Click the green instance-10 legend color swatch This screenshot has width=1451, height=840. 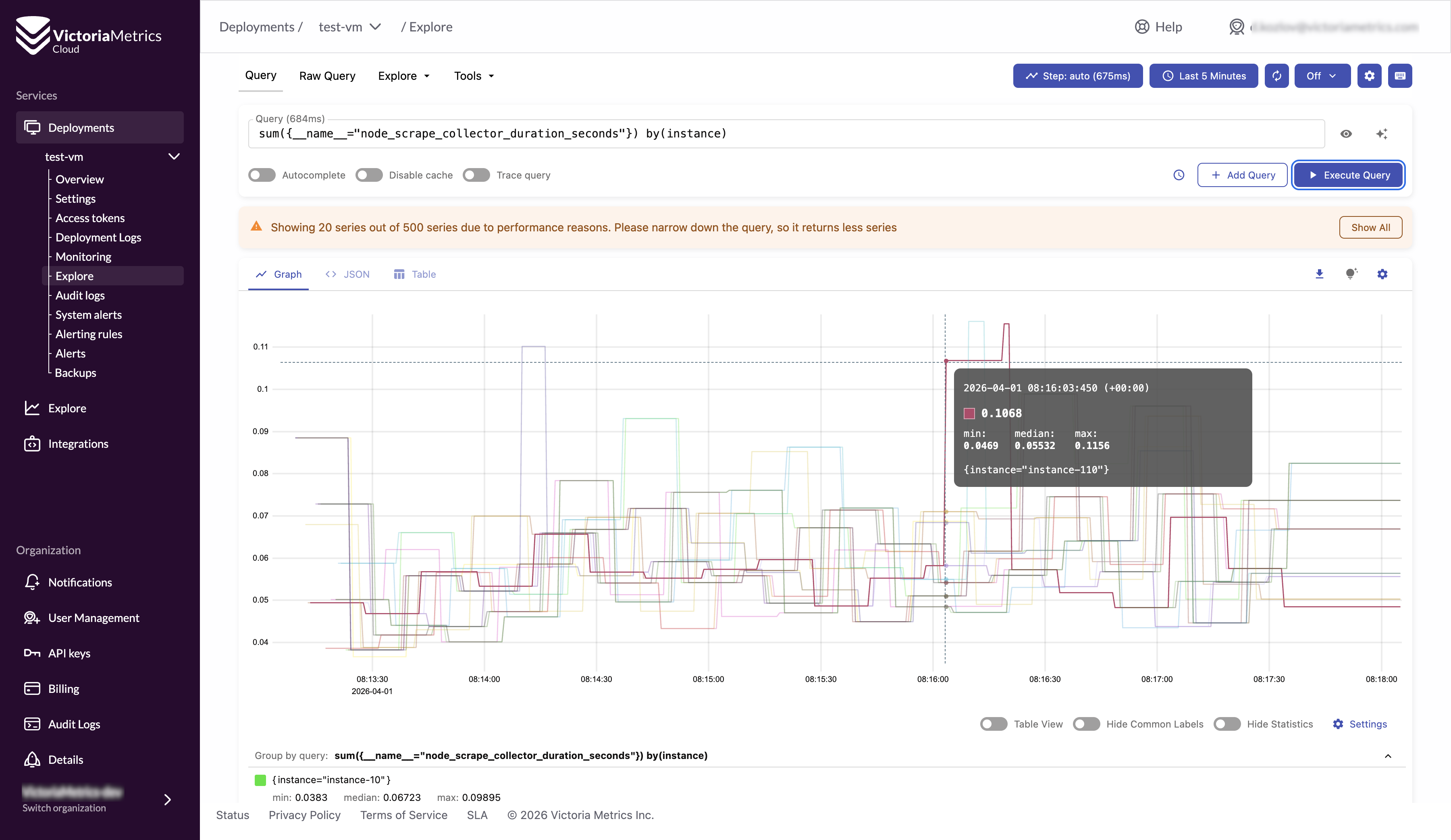pos(260,780)
